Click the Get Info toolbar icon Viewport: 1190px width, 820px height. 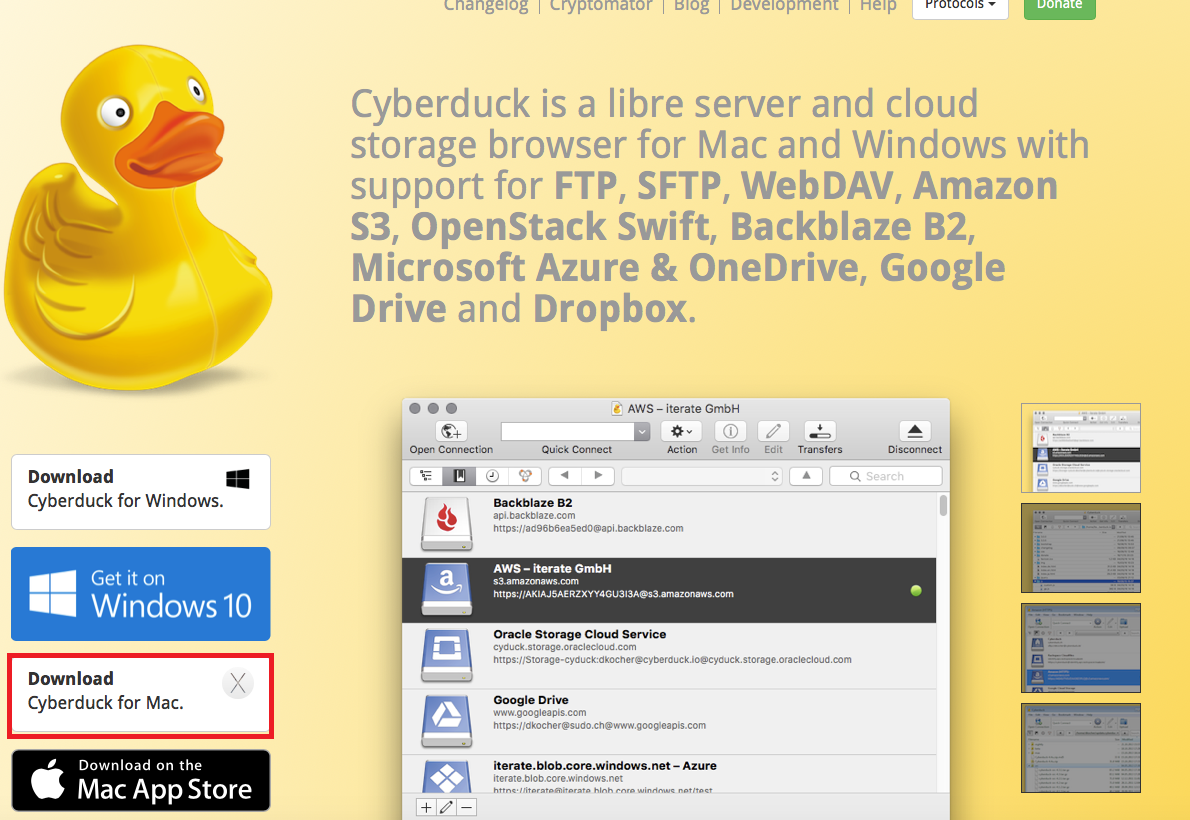(x=730, y=432)
